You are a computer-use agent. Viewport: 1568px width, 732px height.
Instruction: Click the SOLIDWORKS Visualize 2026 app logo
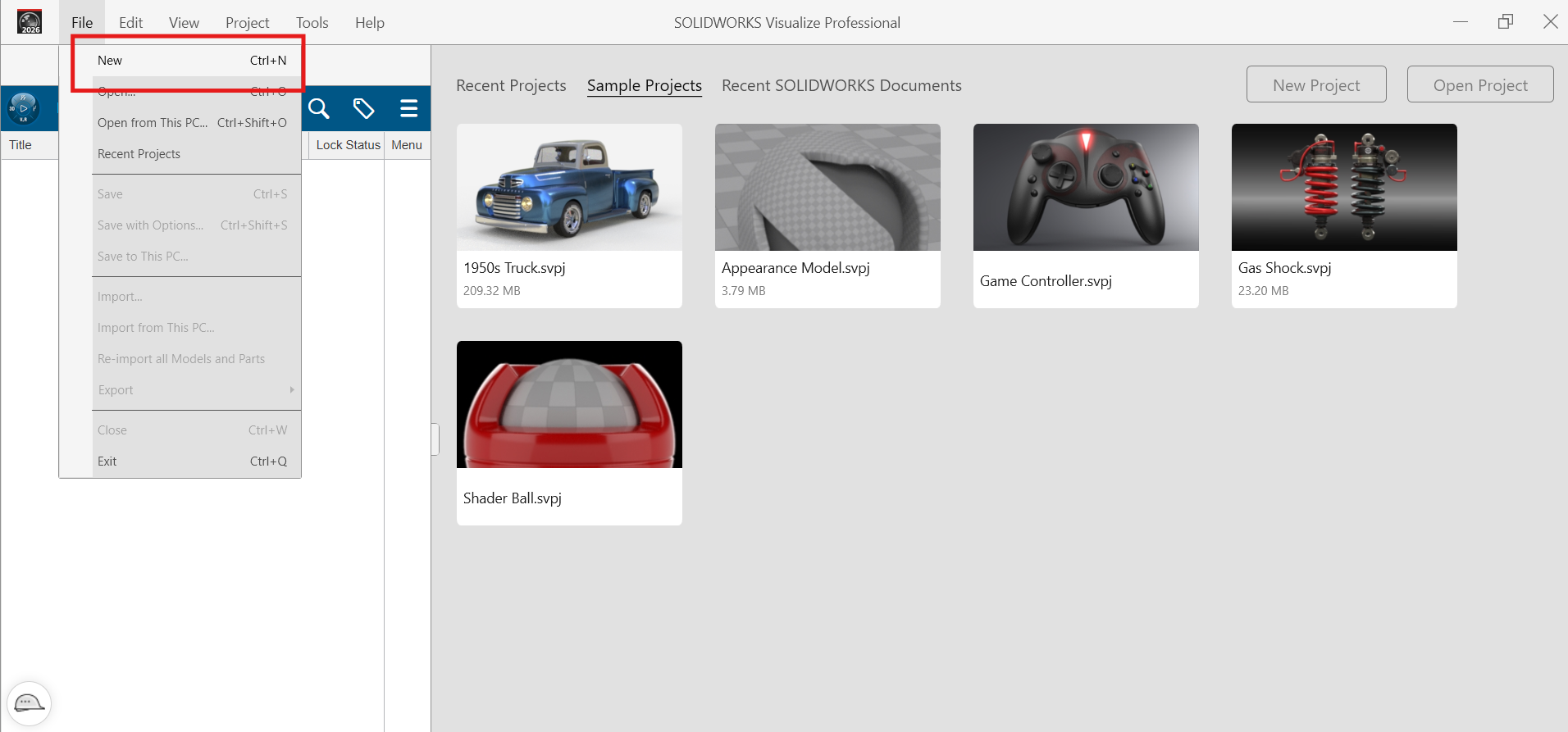[30, 22]
